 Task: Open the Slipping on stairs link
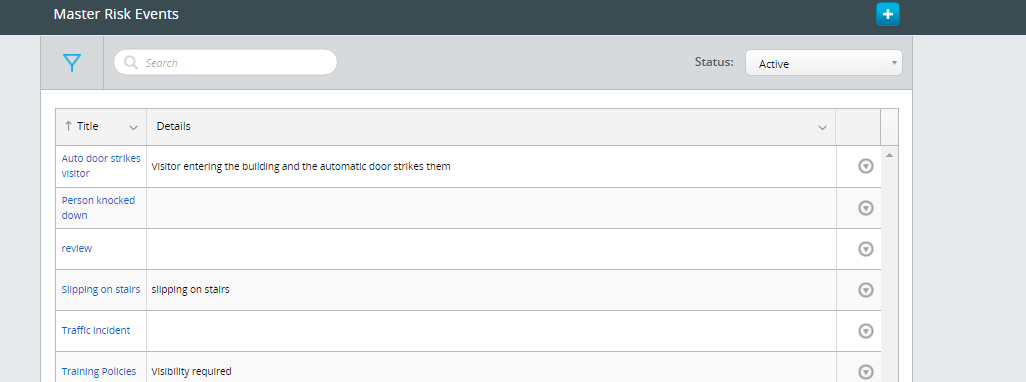(101, 289)
